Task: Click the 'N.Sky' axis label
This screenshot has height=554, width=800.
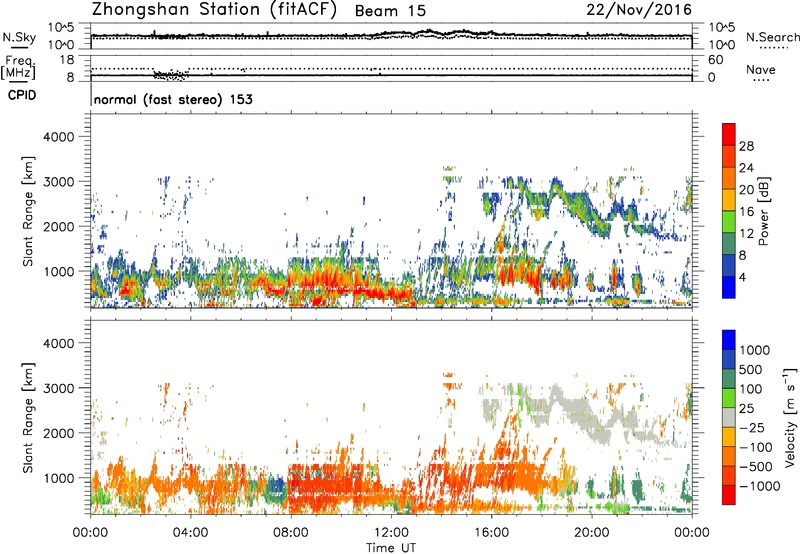Action: pos(19,37)
